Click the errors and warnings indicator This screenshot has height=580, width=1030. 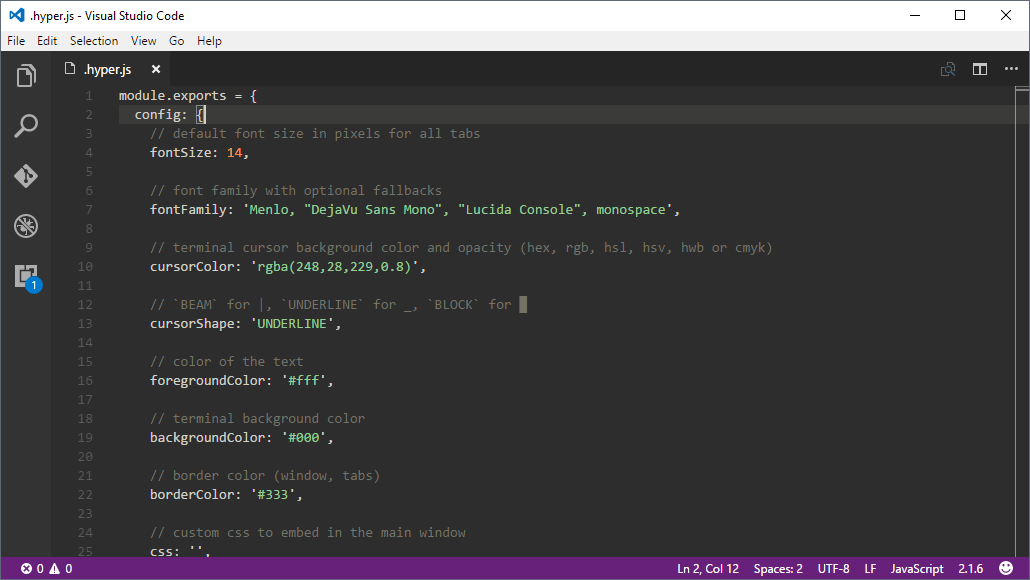[x=33, y=568]
